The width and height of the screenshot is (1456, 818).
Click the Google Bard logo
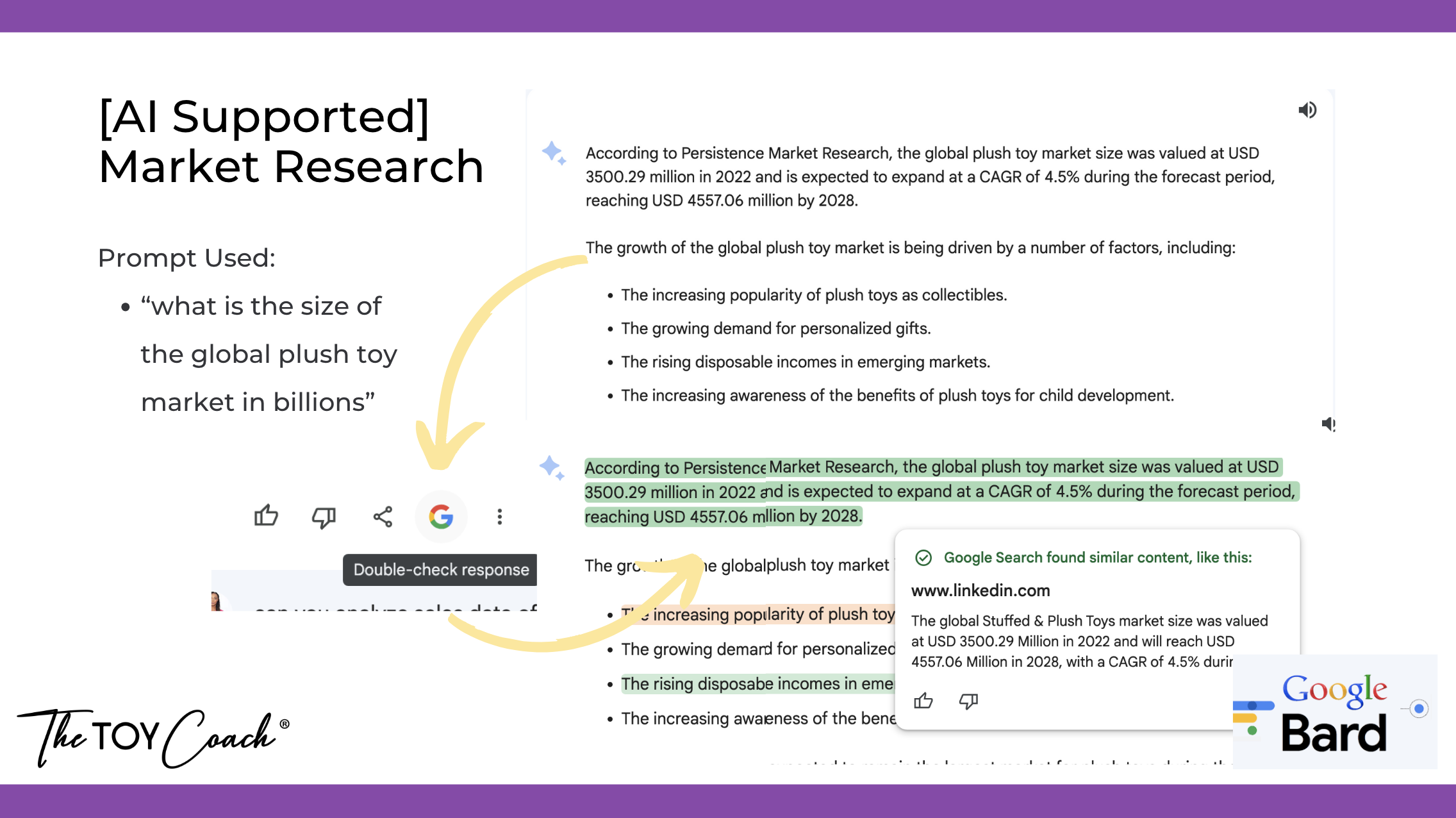coord(1333,713)
